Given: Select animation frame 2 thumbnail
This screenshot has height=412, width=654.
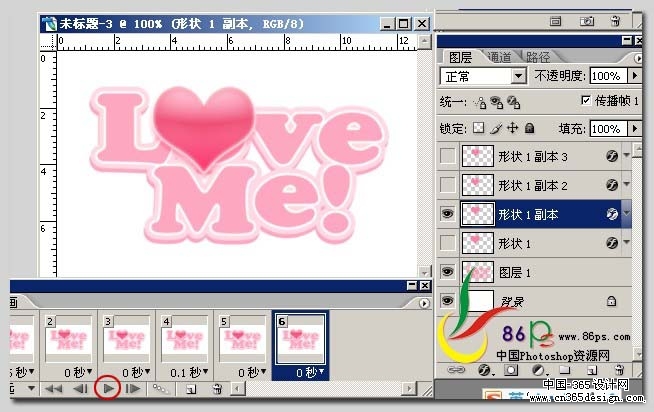Looking at the screenshot, I should click(x=68, y=339).
